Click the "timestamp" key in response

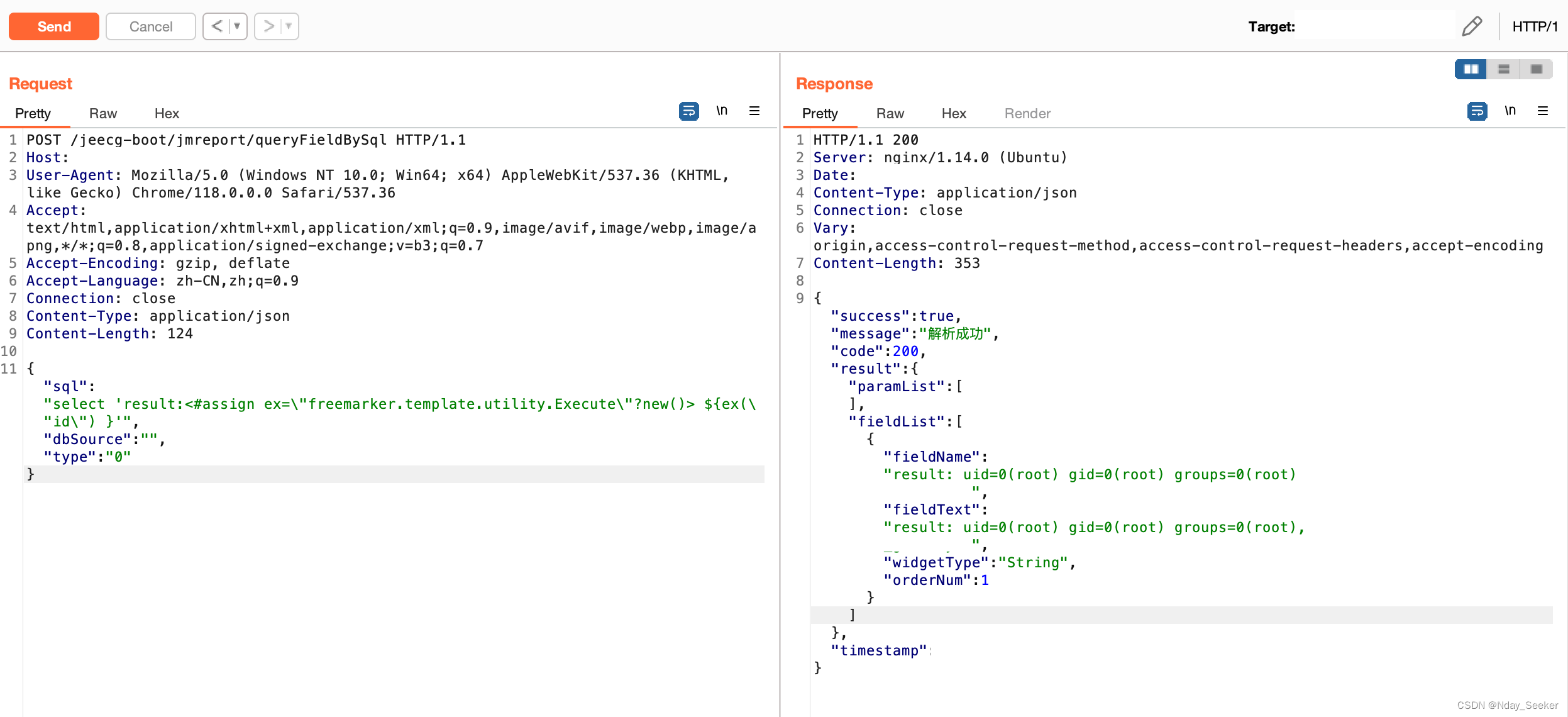pos(879,651)
